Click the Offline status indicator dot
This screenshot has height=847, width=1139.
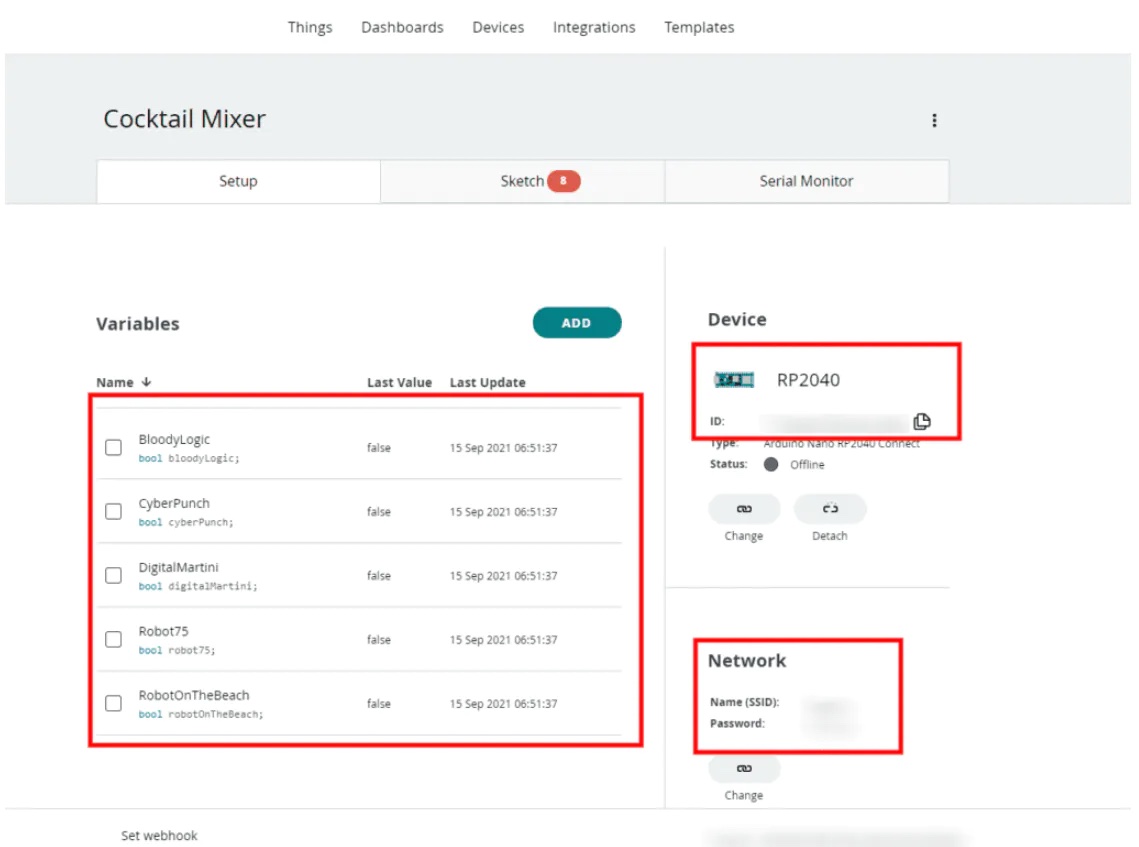point(770,465)
